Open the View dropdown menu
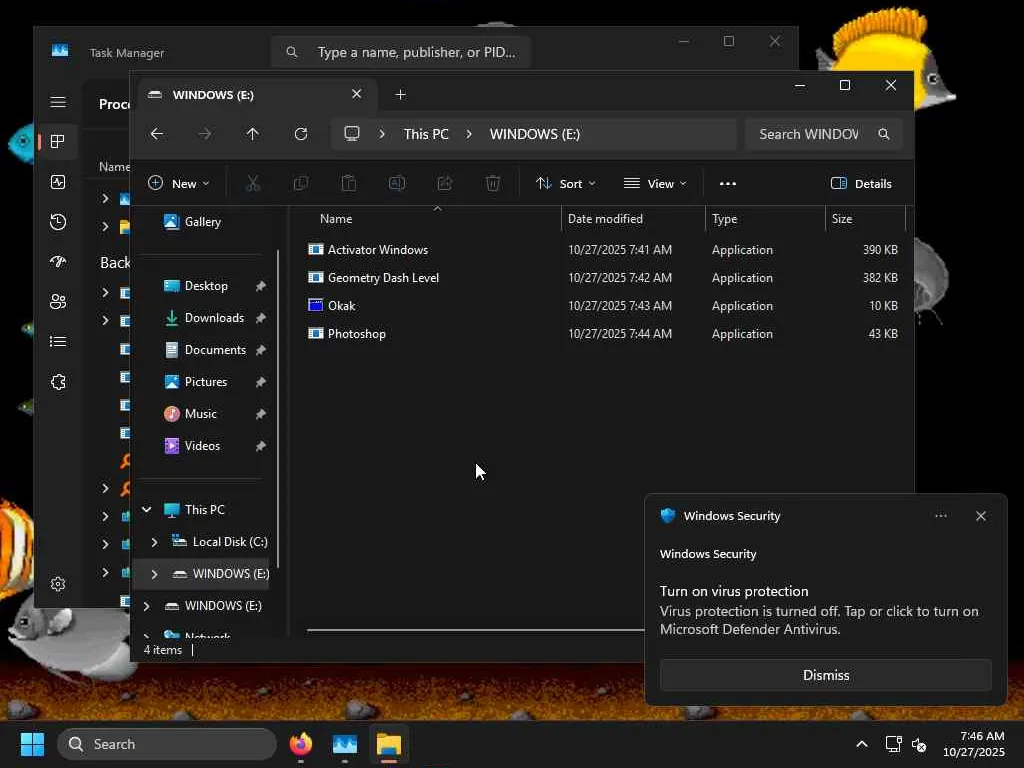This screenshot has height=768, width=1024. point(655,184)
